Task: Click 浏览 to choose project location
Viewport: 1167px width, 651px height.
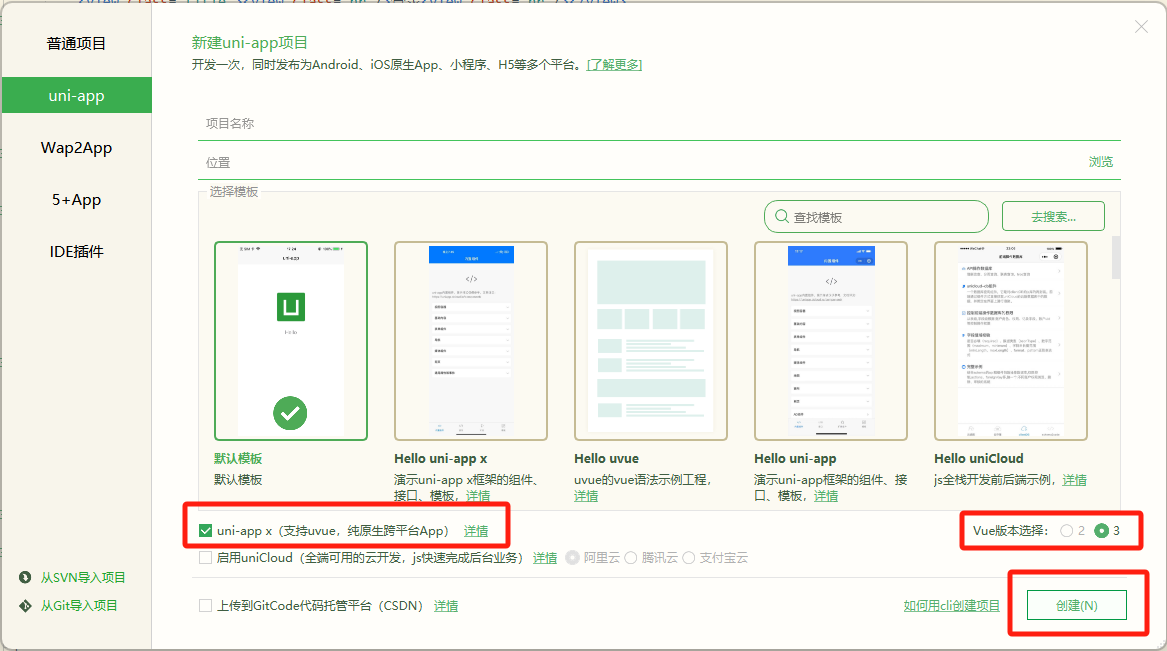Action: (x=1101, y=161)
